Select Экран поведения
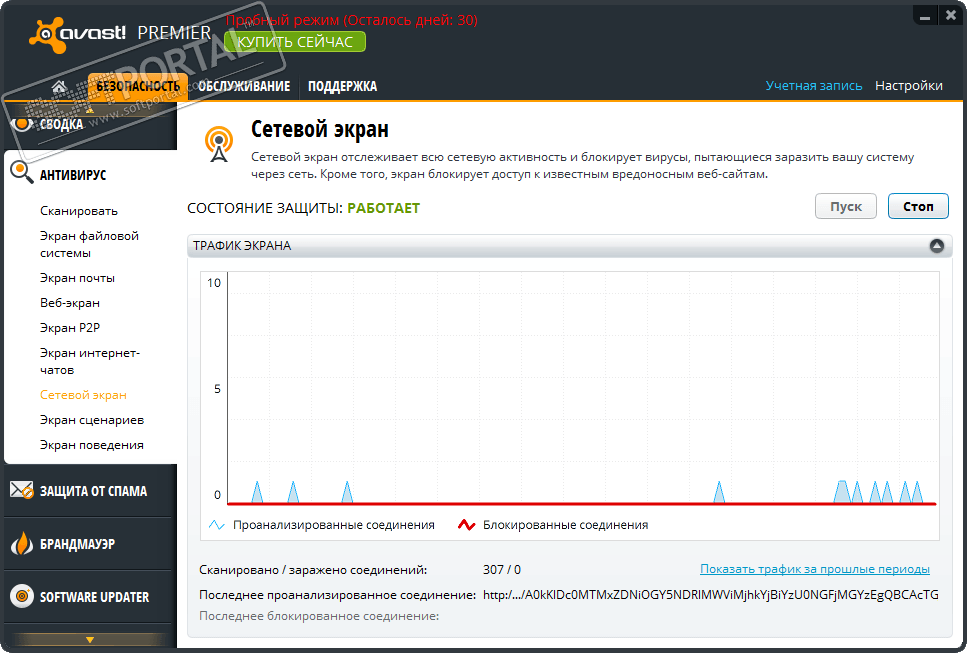This screenshot has width=967, height=653. [x=92, y=445]
